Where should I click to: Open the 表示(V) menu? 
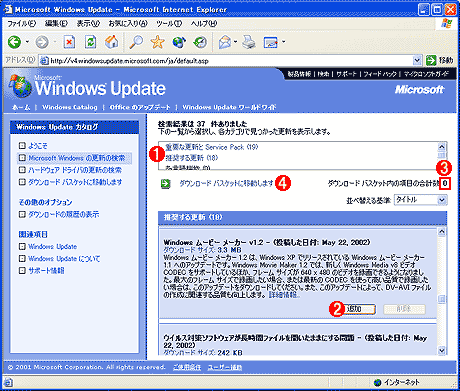[x=88, y=23]
